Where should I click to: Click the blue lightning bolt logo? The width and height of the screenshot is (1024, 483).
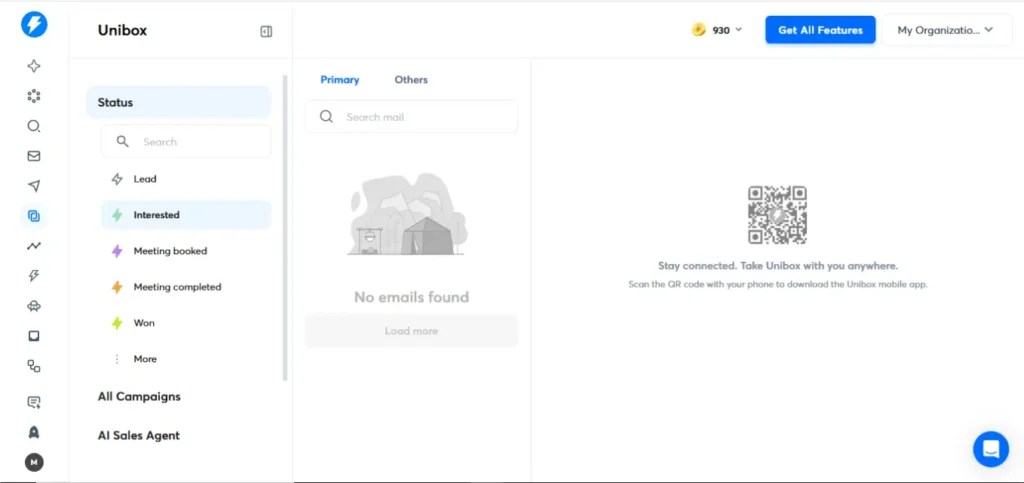click(34, 25)
